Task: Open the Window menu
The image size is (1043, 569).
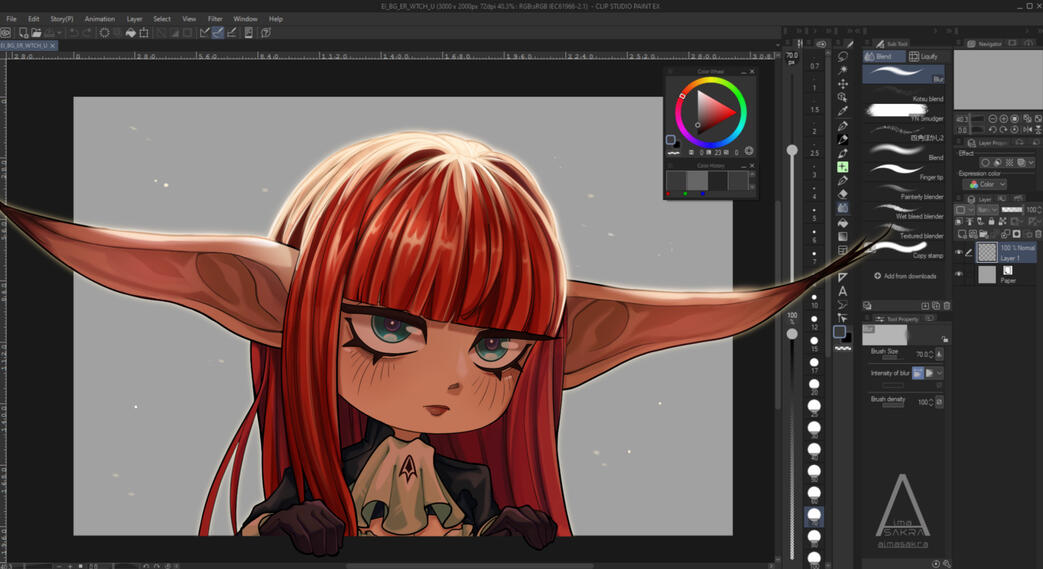Action: pos(245,19)
